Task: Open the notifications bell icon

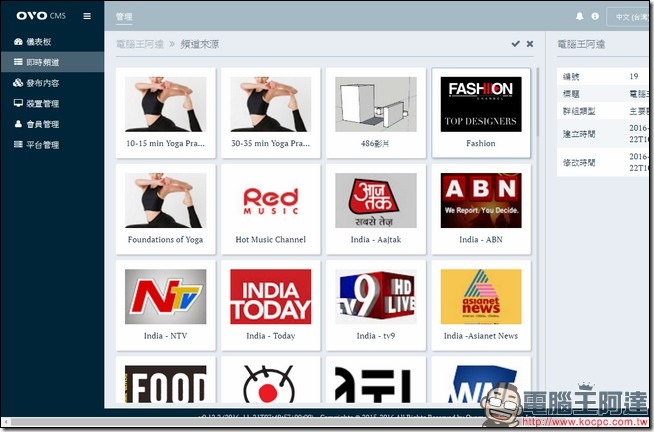Action: pyautogui.click(x=579, y=16)
